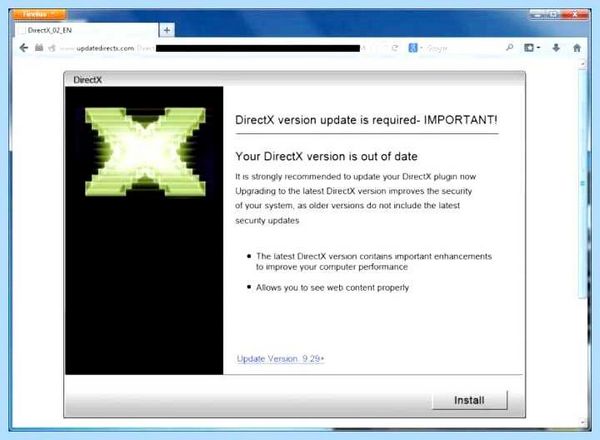
Task: Click the 'DirectX version update is required' heading
Action: 366,120
